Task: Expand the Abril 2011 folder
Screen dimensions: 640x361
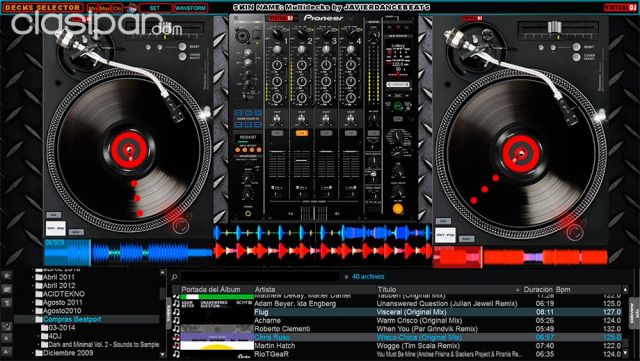Action: pos(33,277)
